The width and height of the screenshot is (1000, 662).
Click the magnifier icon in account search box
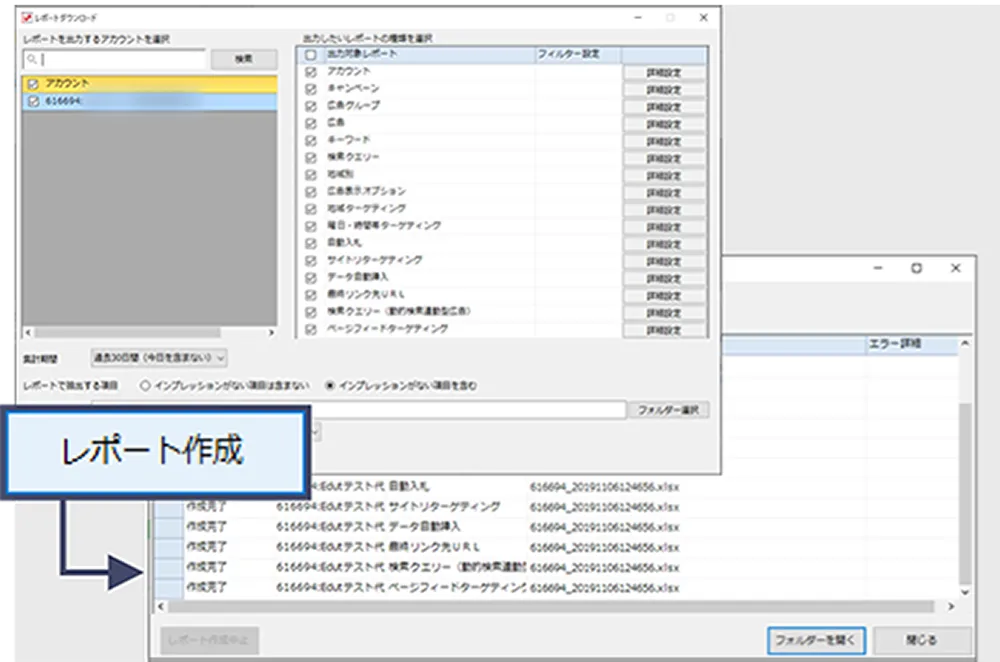pyautogui.click(x=30, y=60)
